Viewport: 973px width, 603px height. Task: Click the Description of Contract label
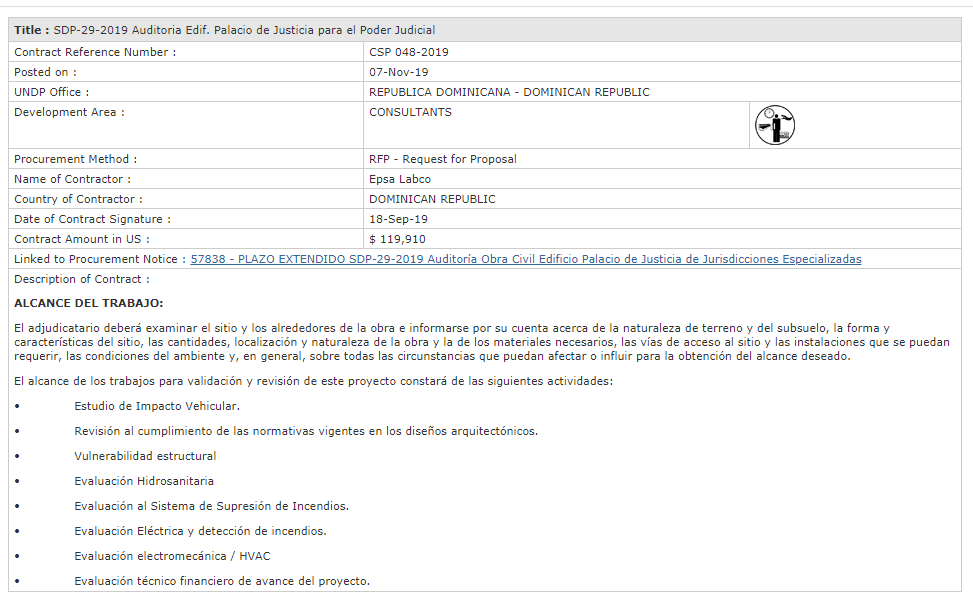point(81,279)
